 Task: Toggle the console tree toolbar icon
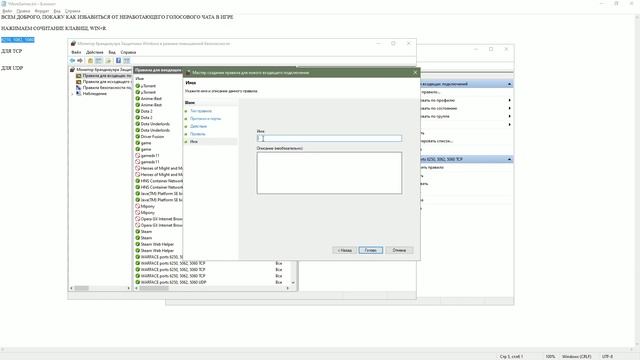coord(98,60)
